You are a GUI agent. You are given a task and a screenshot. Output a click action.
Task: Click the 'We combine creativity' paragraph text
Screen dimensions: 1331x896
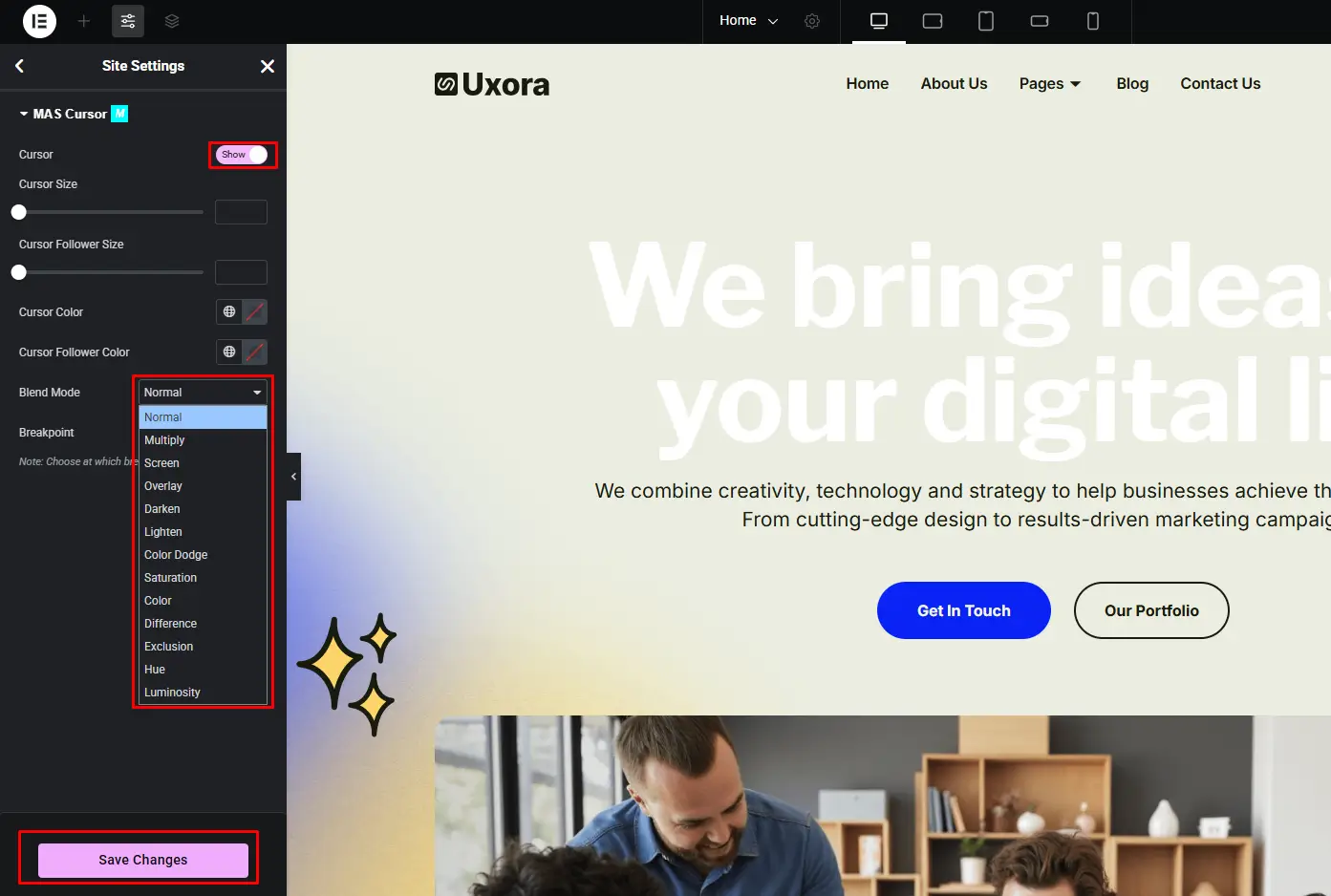pos(962,505)
